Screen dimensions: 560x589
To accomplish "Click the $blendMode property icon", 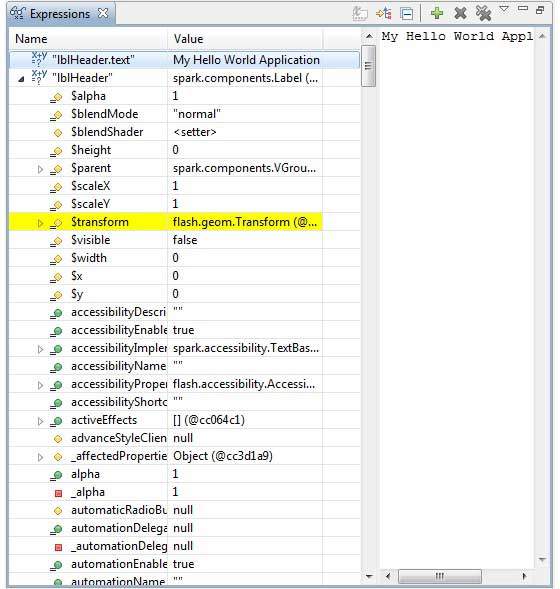I will [x=56, y=115].
